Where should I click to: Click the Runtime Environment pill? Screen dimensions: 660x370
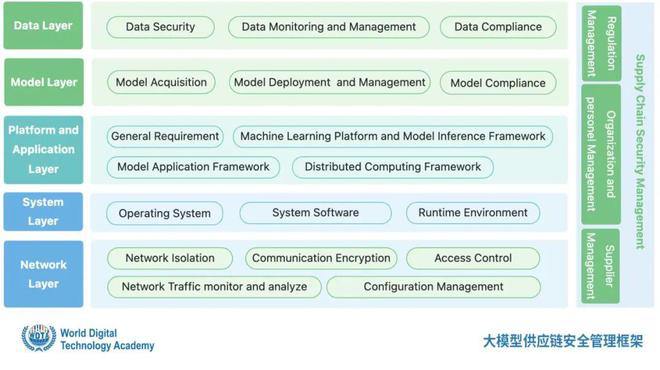[473, 213]
